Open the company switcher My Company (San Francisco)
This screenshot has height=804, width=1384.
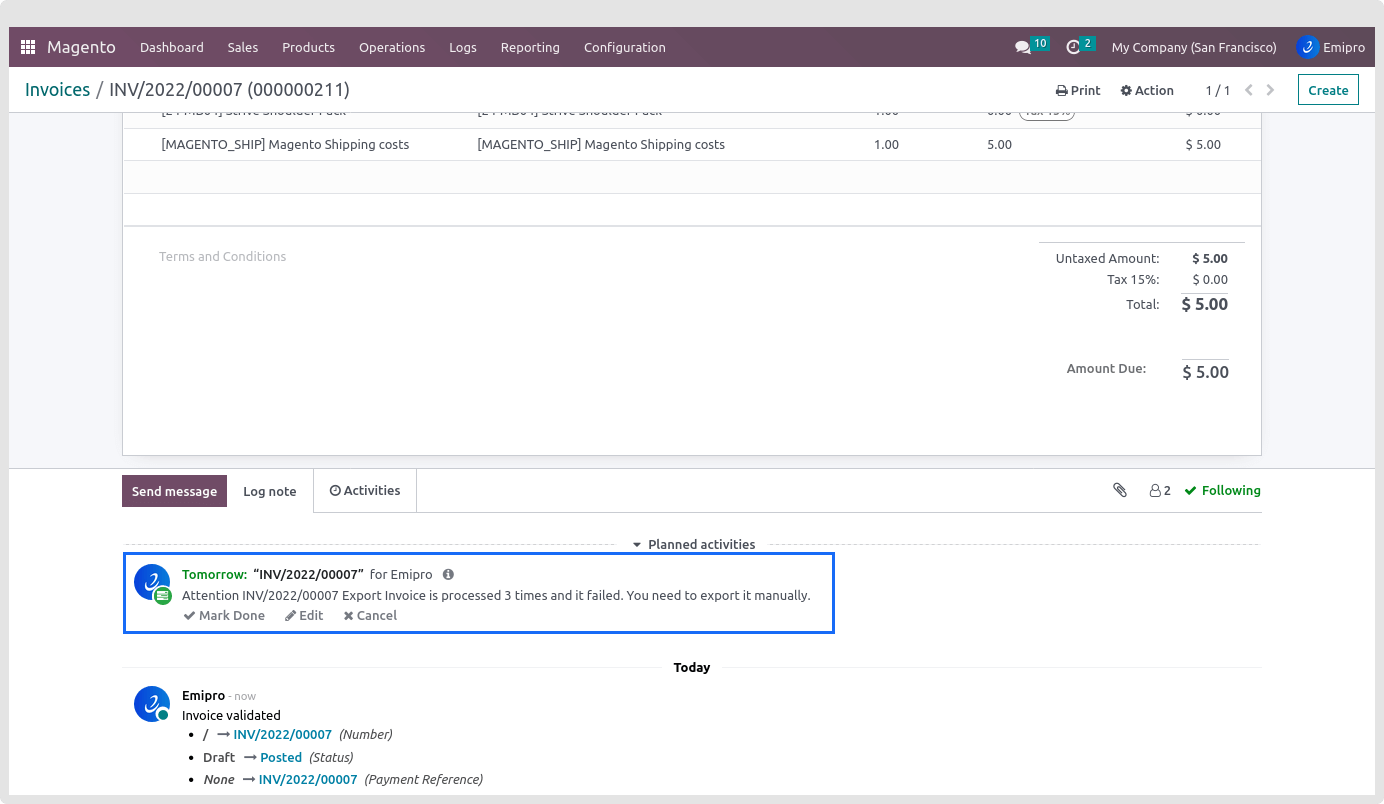(1193, 47)
